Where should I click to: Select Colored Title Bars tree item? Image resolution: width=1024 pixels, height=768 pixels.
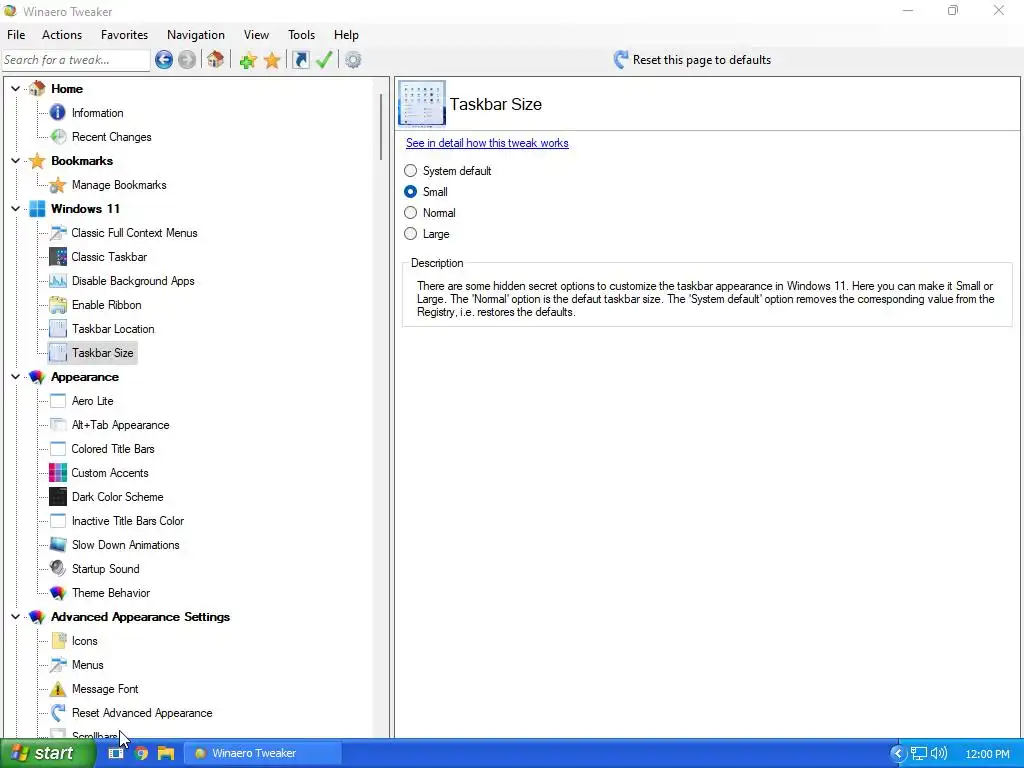coord(113,449)
